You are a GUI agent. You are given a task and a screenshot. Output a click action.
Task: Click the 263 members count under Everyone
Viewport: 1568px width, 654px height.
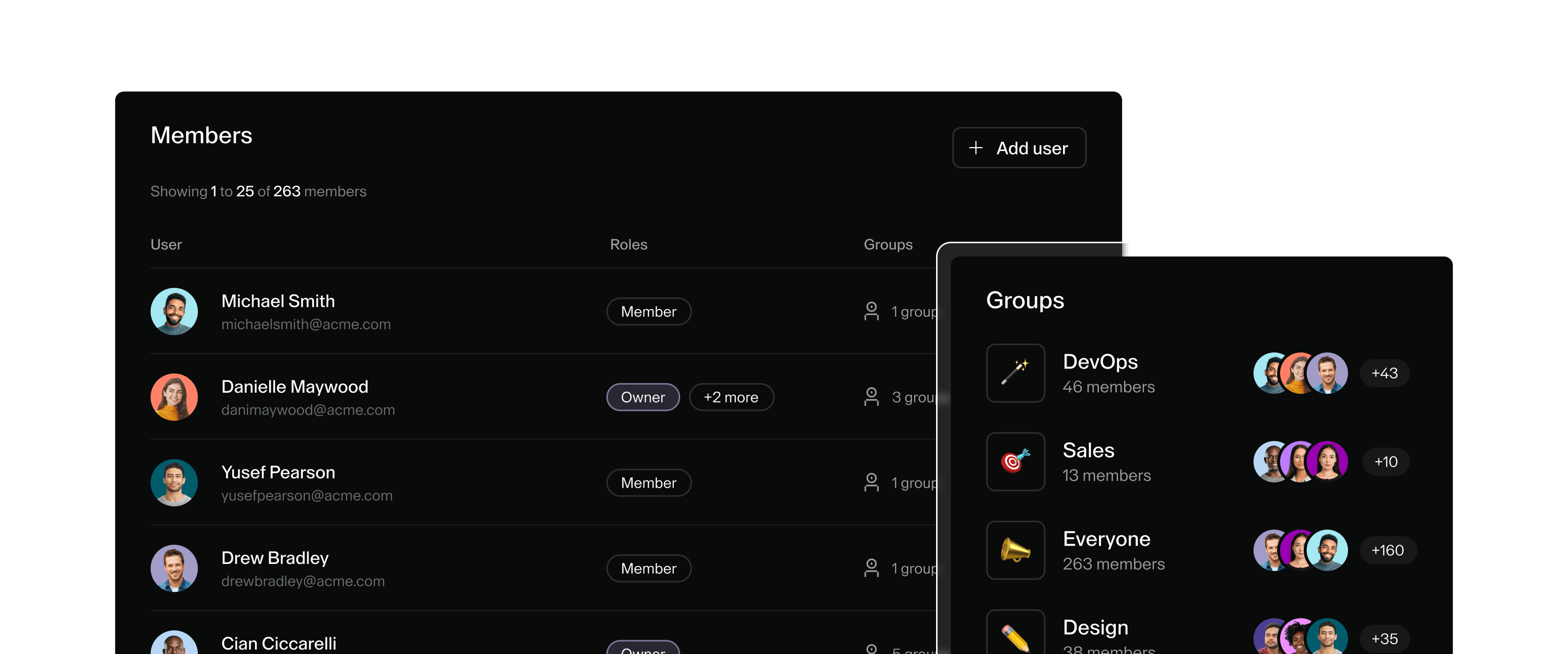coord(1113,564)
